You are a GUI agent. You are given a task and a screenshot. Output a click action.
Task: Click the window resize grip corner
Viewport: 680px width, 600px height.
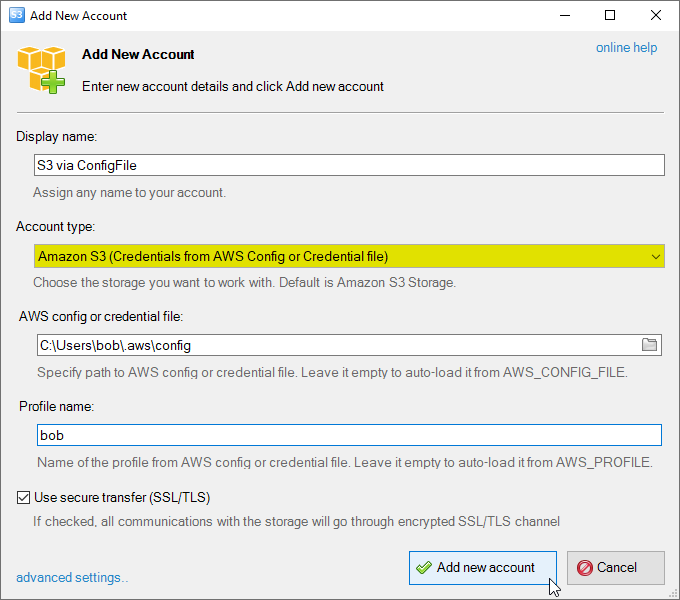point(673,594)
